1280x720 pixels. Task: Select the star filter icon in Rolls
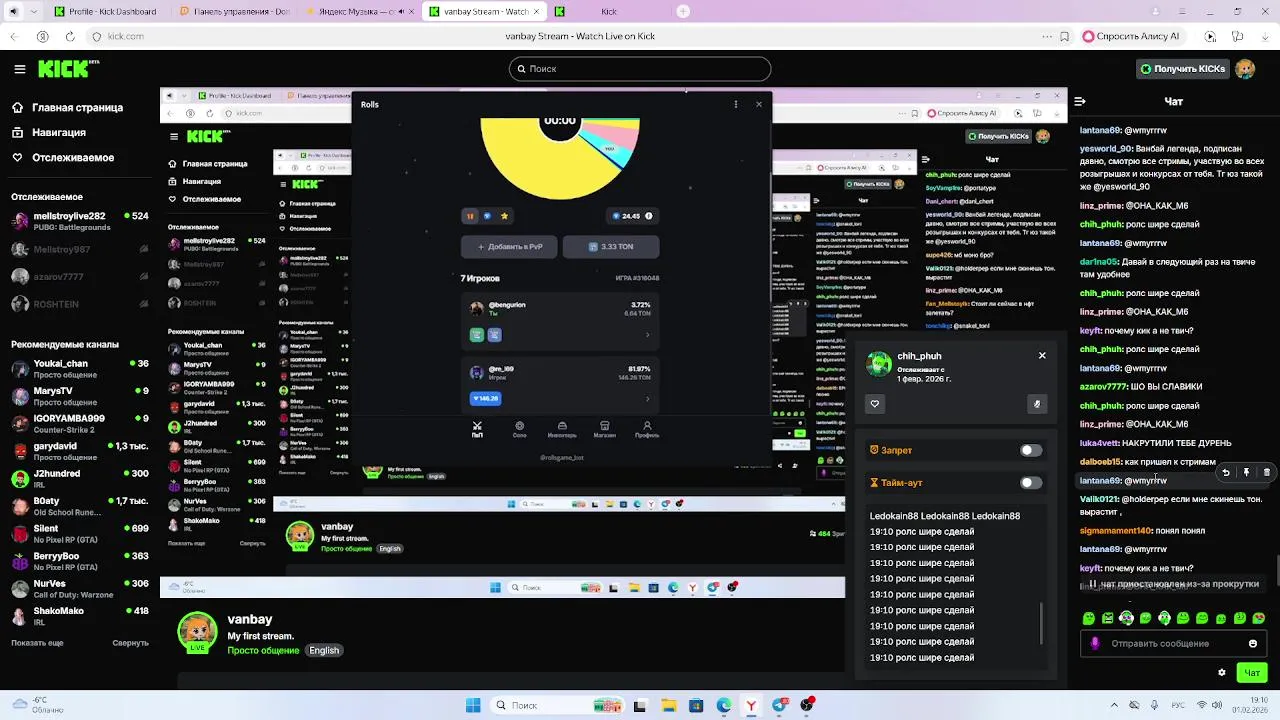[504, 216]
